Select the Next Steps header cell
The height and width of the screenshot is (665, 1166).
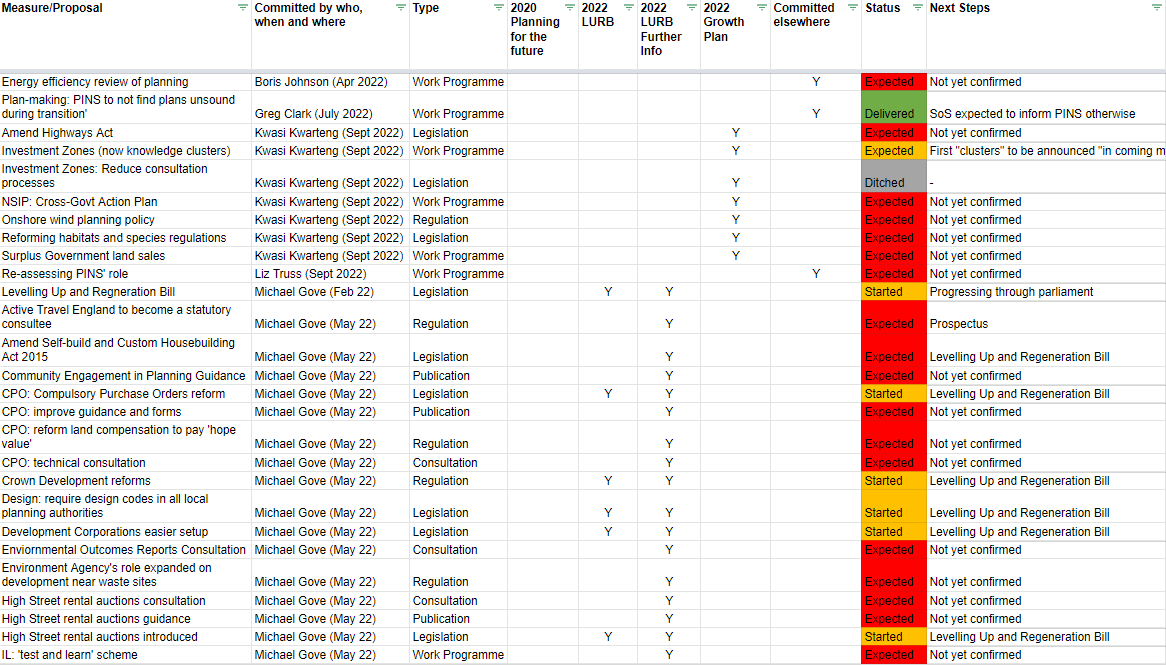[1046, 35]
